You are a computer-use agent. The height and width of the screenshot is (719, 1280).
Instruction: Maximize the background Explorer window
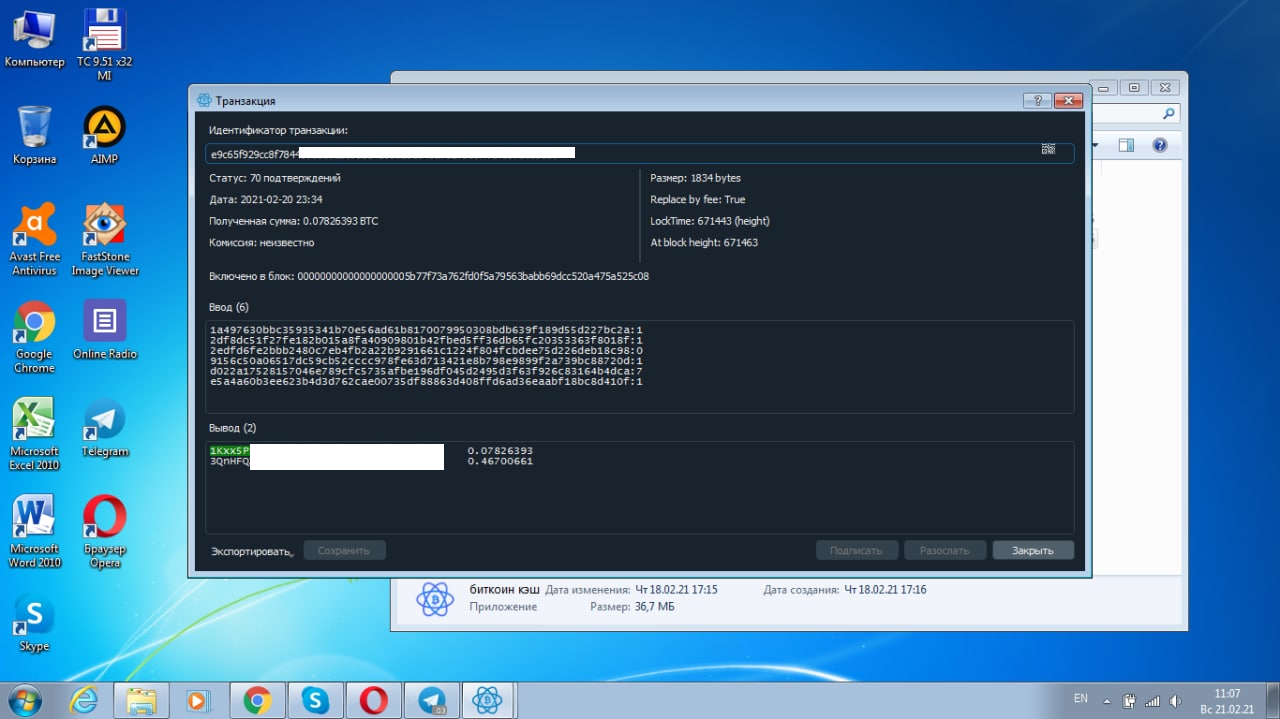tap(1135, 88)
